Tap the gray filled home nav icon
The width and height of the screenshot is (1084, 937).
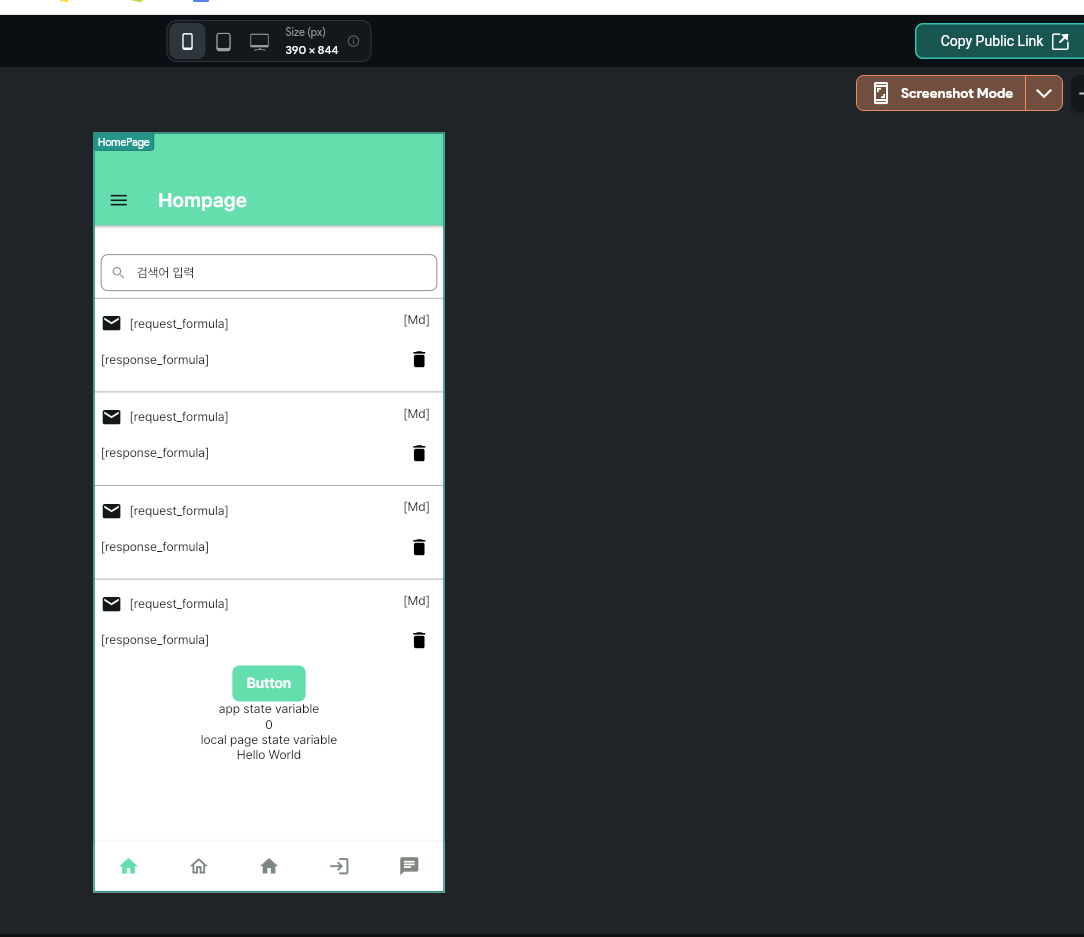pyautogui.click(x=269, y=866)
